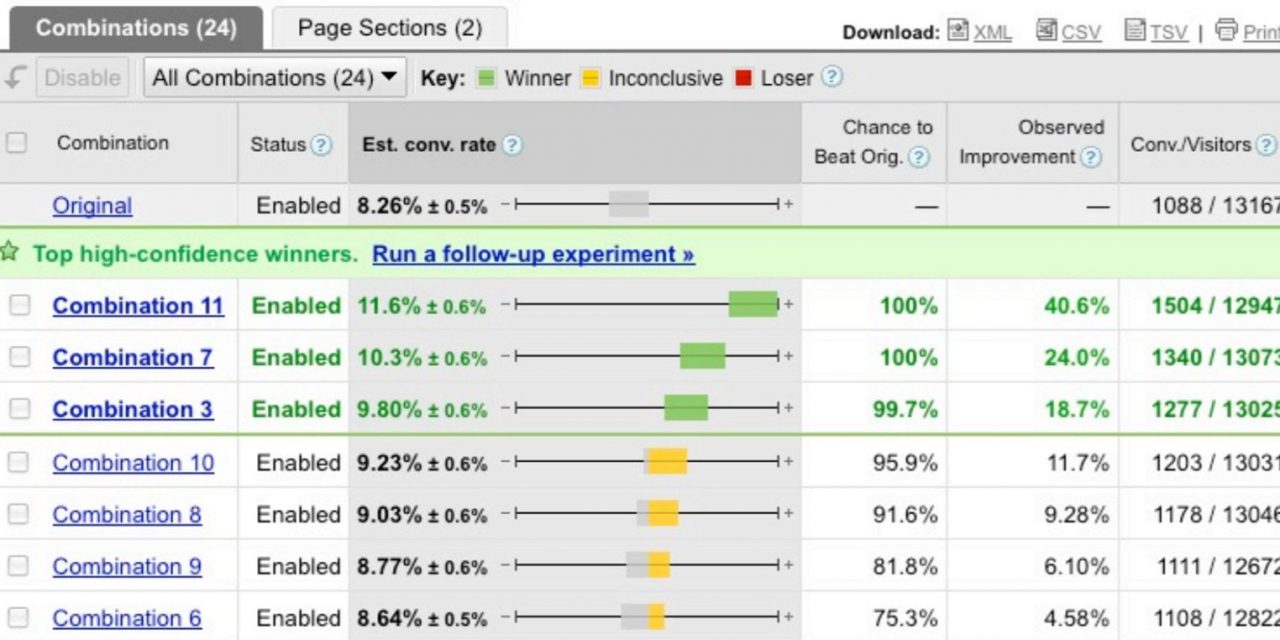
Task: Select the Combinations (24) tab
Action: coord(135,28)
